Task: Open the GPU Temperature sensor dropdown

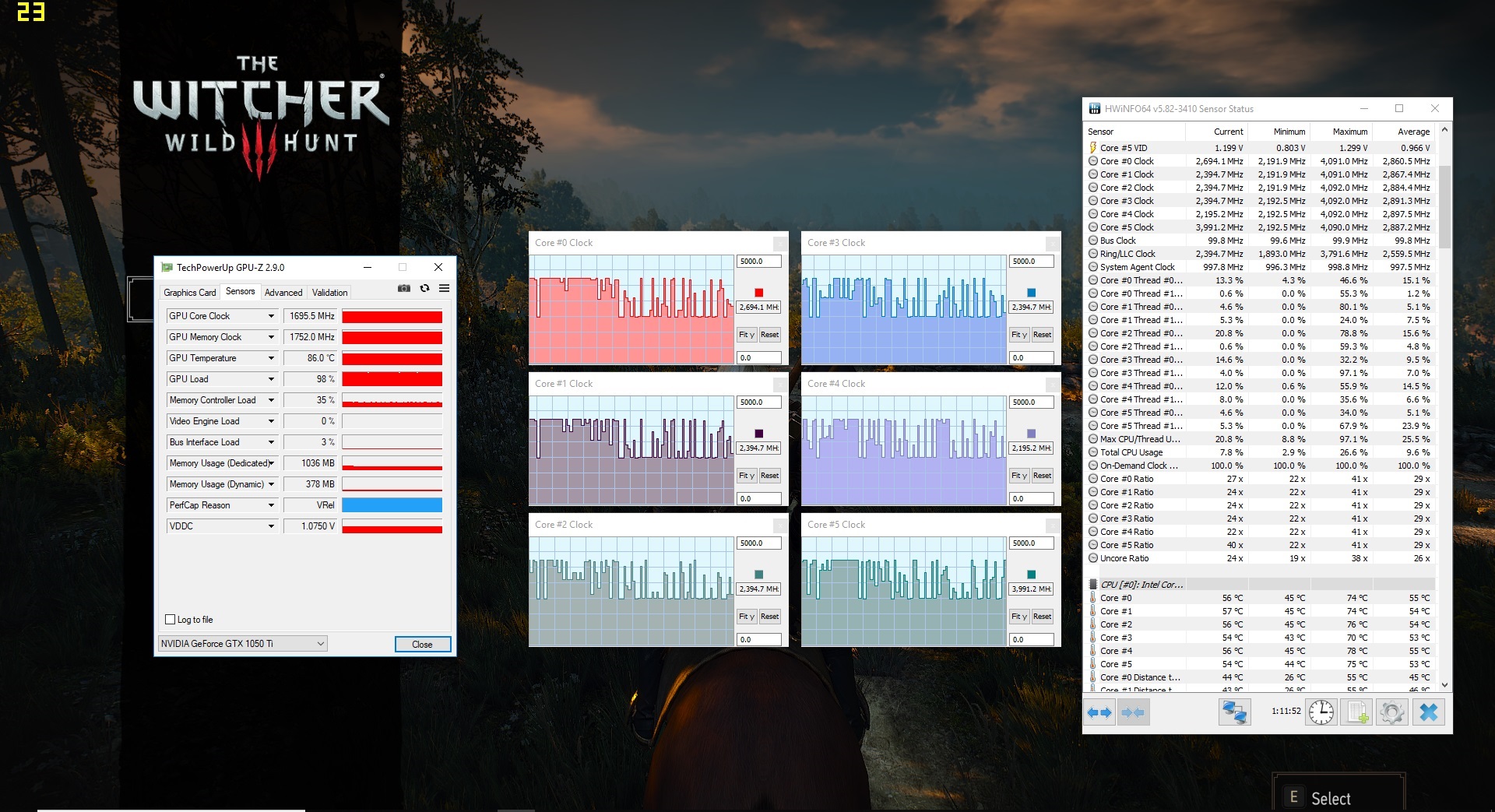Action: click(271, 358)
